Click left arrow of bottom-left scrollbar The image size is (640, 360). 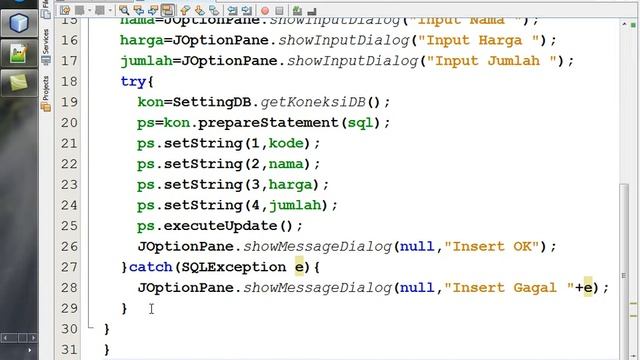(x=5, y=338)
